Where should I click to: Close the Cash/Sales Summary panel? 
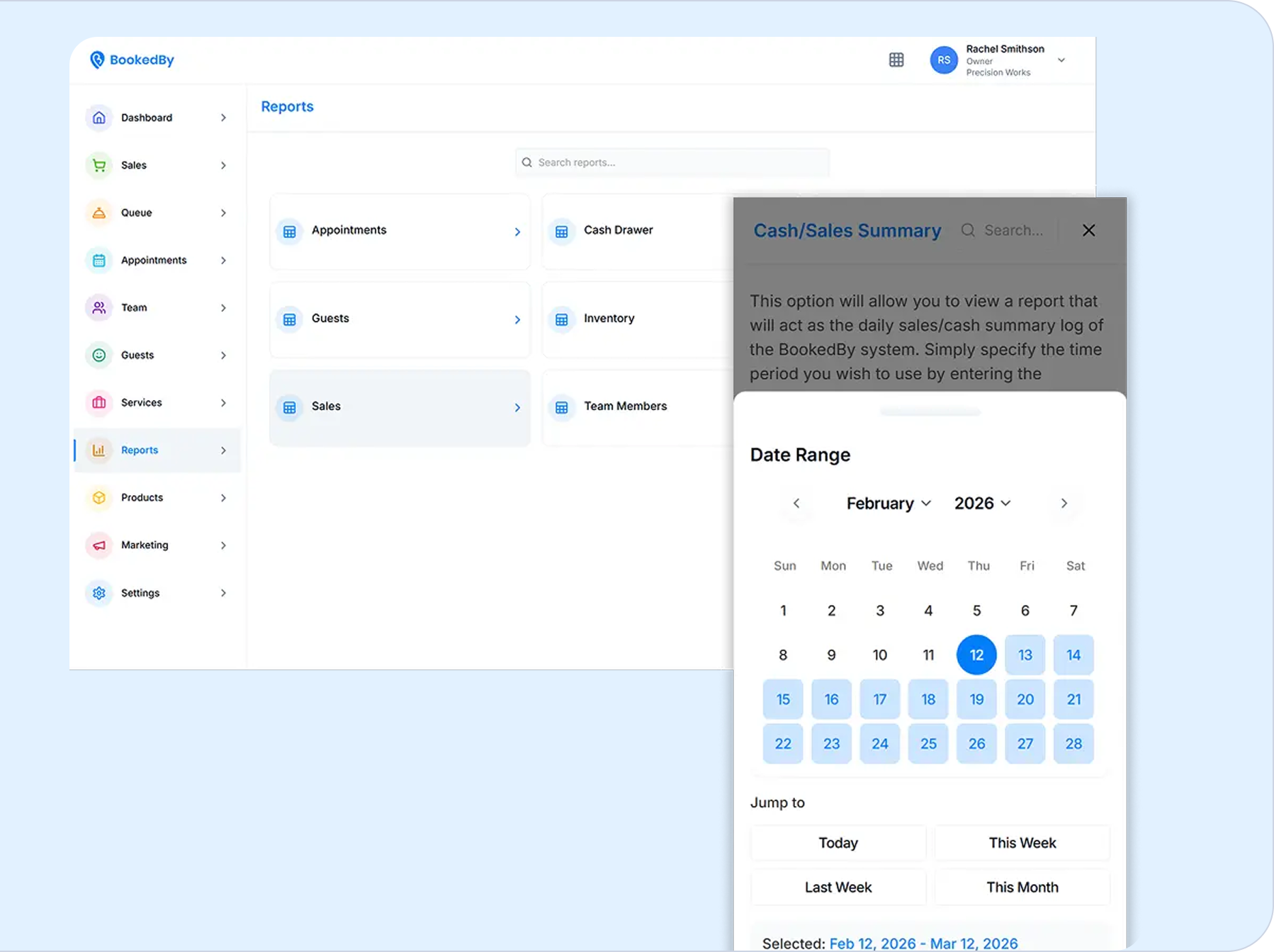1089,230
